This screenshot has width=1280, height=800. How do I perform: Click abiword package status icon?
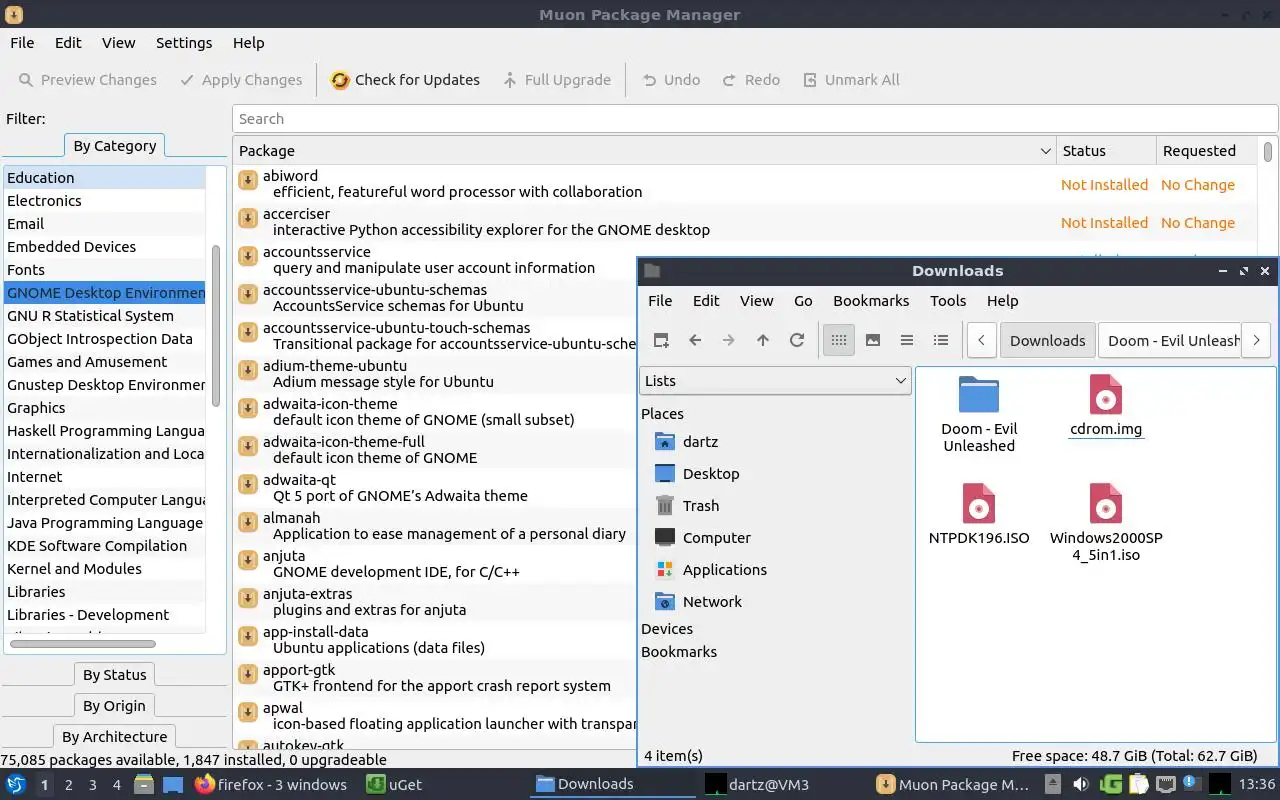248,179
